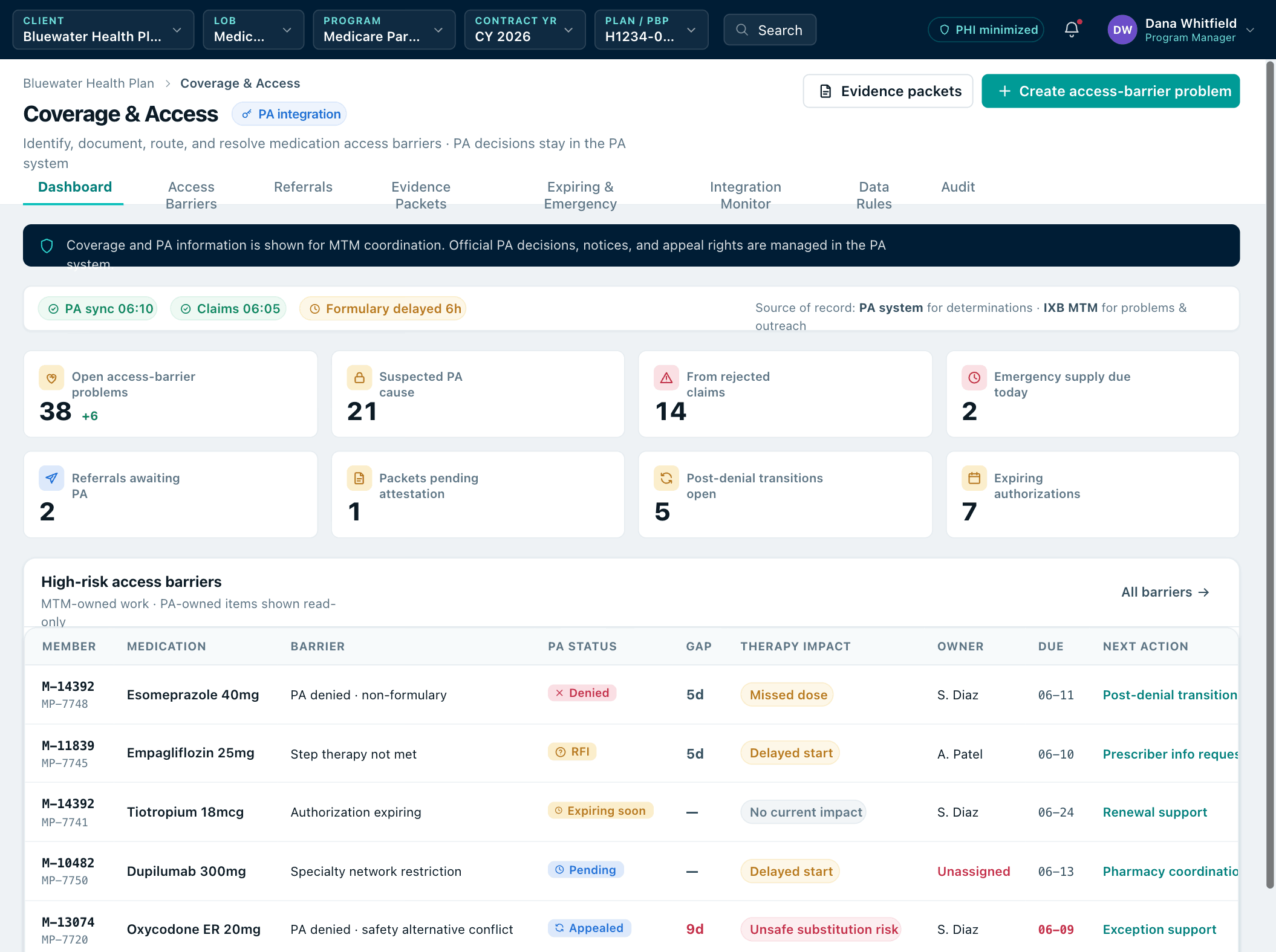Click the Evidence packets button

pos(888,91)
